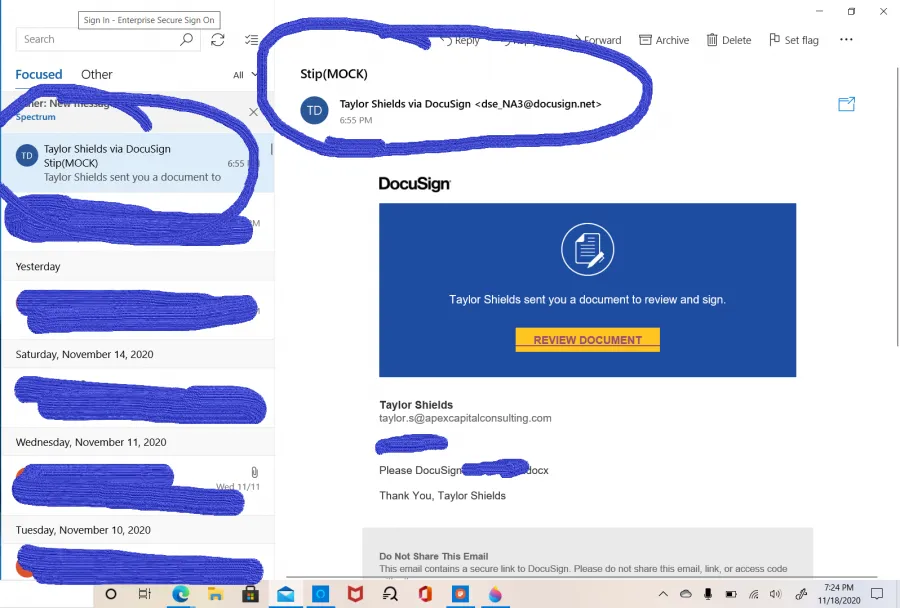This screenshot has width=900, height=608.
Task: Click the pen/link tray icon
Action: 801,594
